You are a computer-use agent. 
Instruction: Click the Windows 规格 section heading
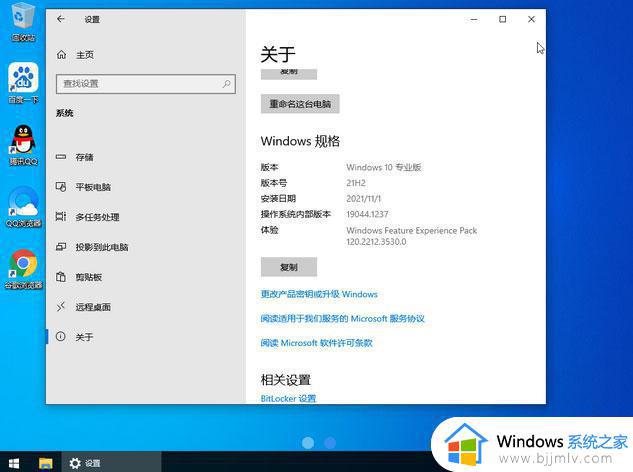pos(300,141)
